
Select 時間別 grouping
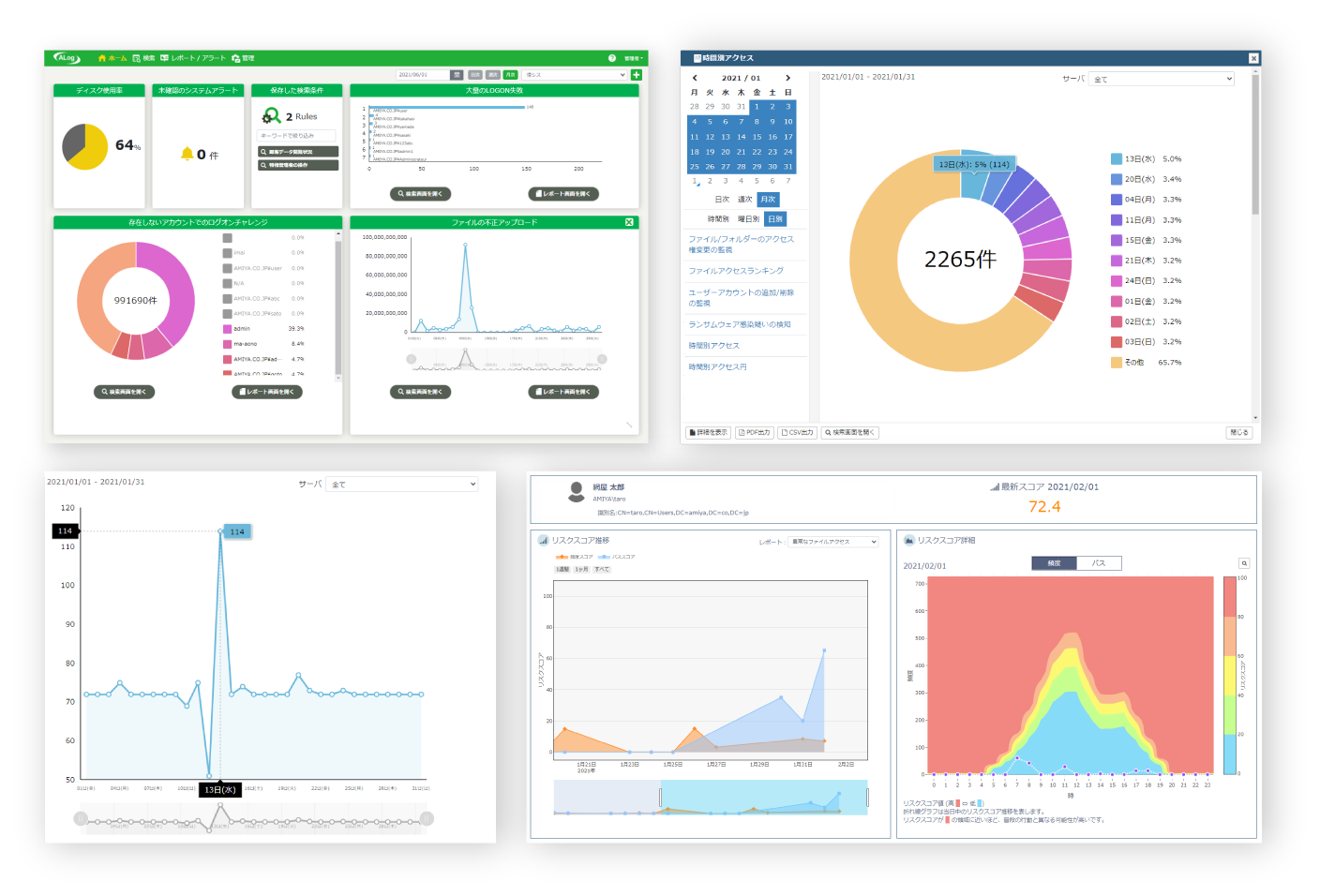click(x=718, y=219)
